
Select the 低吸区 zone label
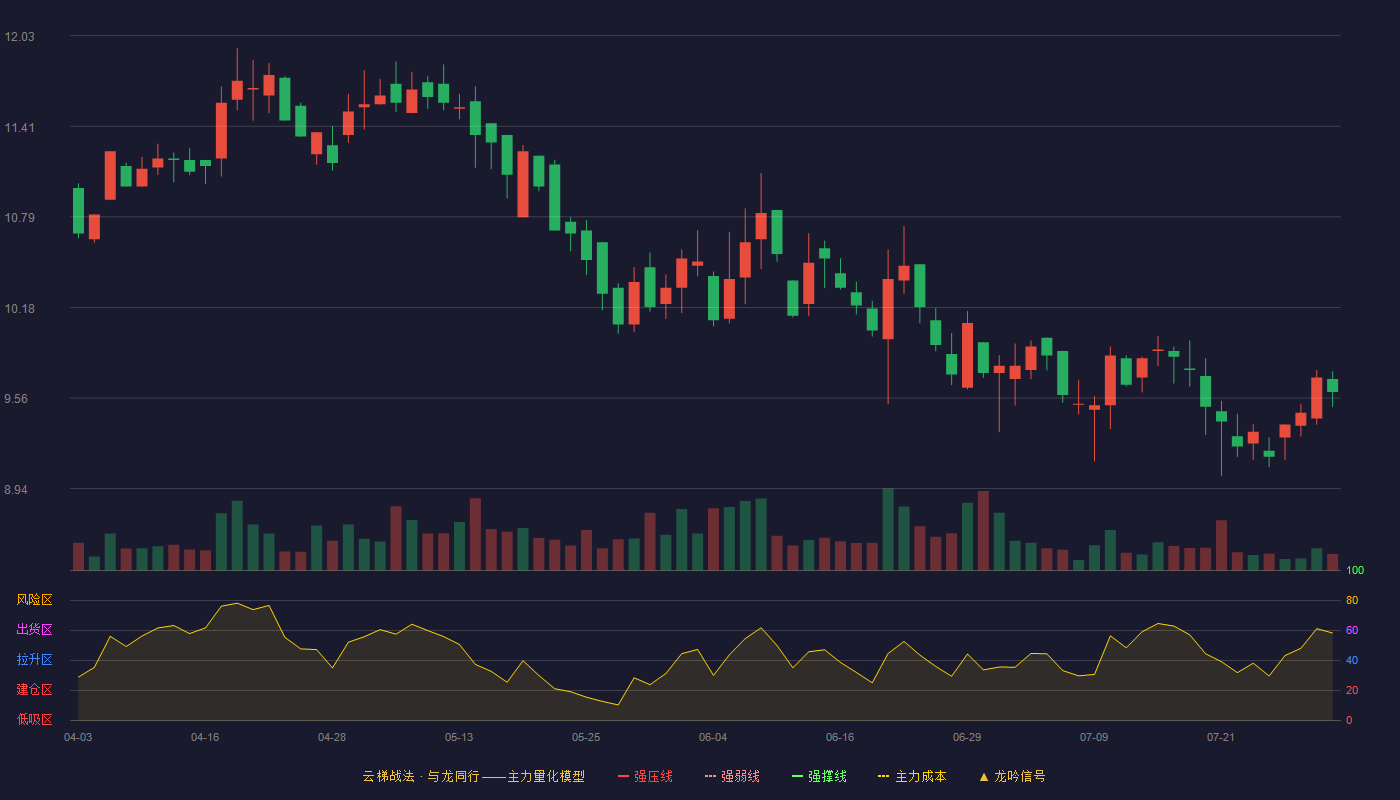pos(34,720)
